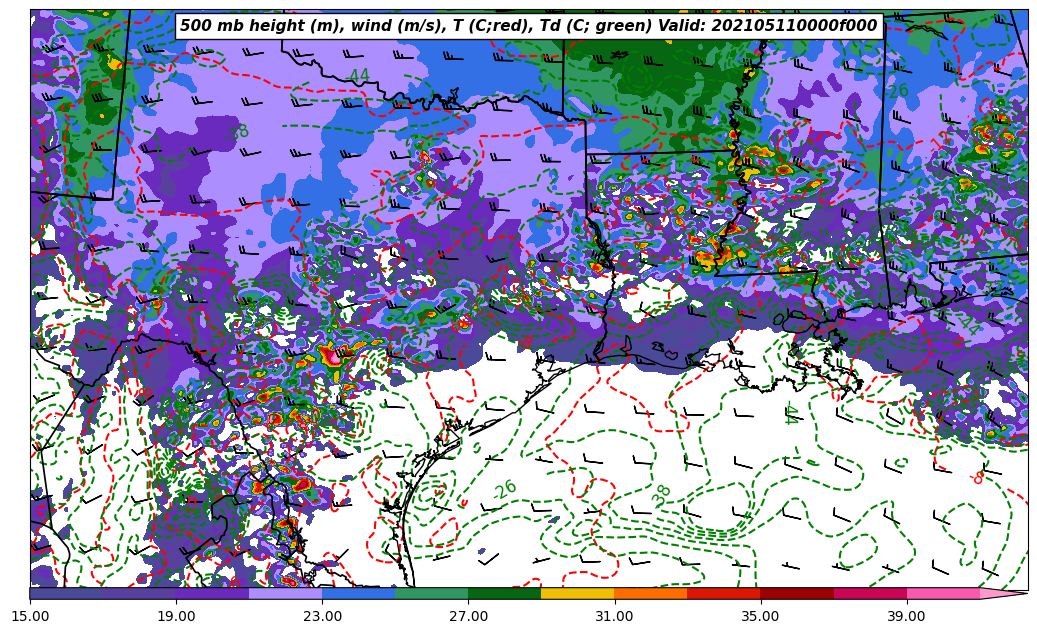1037x633 pixels.
Task: Click the light purple colorbar segment before 23.00
Action: [x=285, y=593]
